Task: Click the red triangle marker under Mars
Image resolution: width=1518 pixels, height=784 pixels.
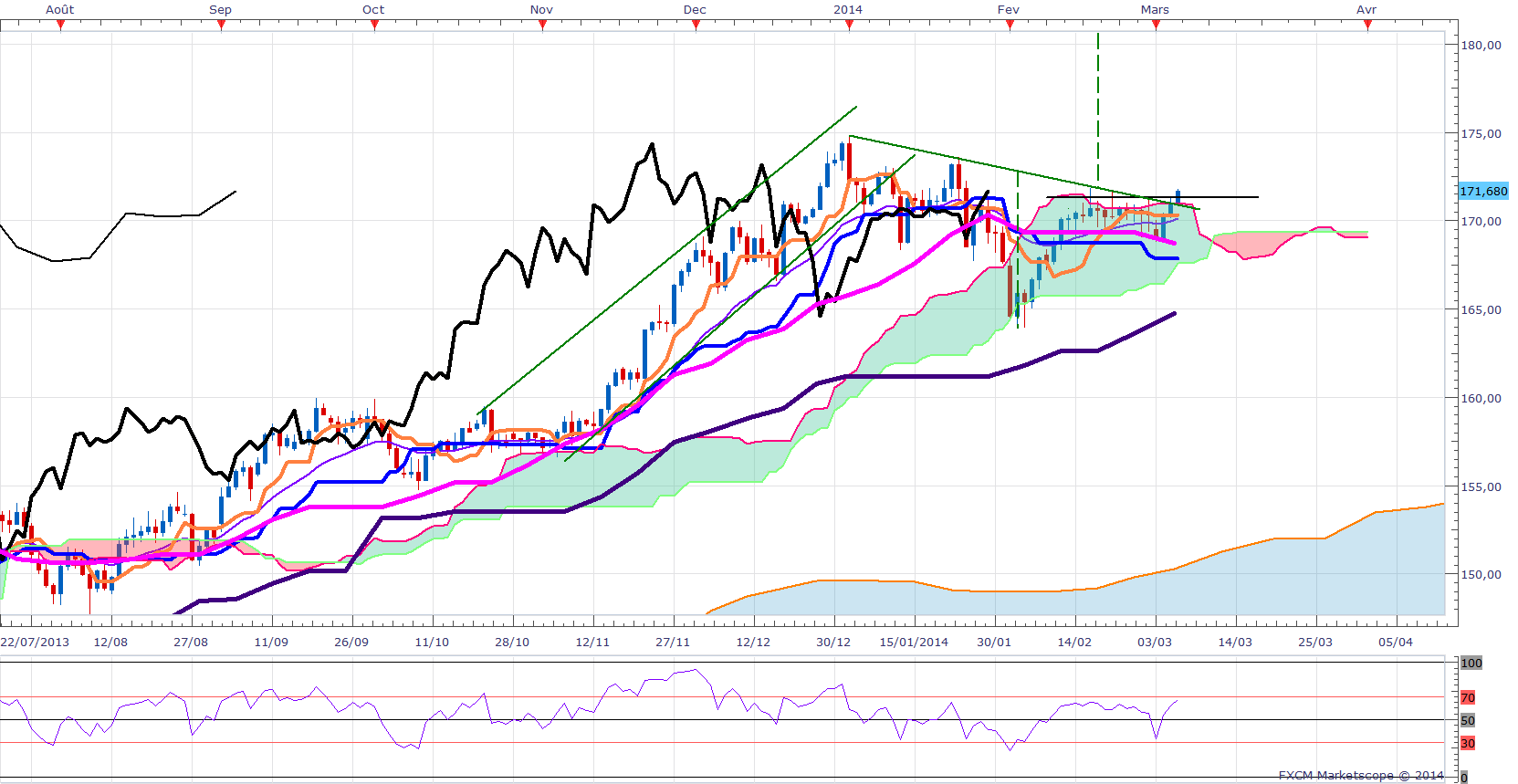Action: point(1157,26)
